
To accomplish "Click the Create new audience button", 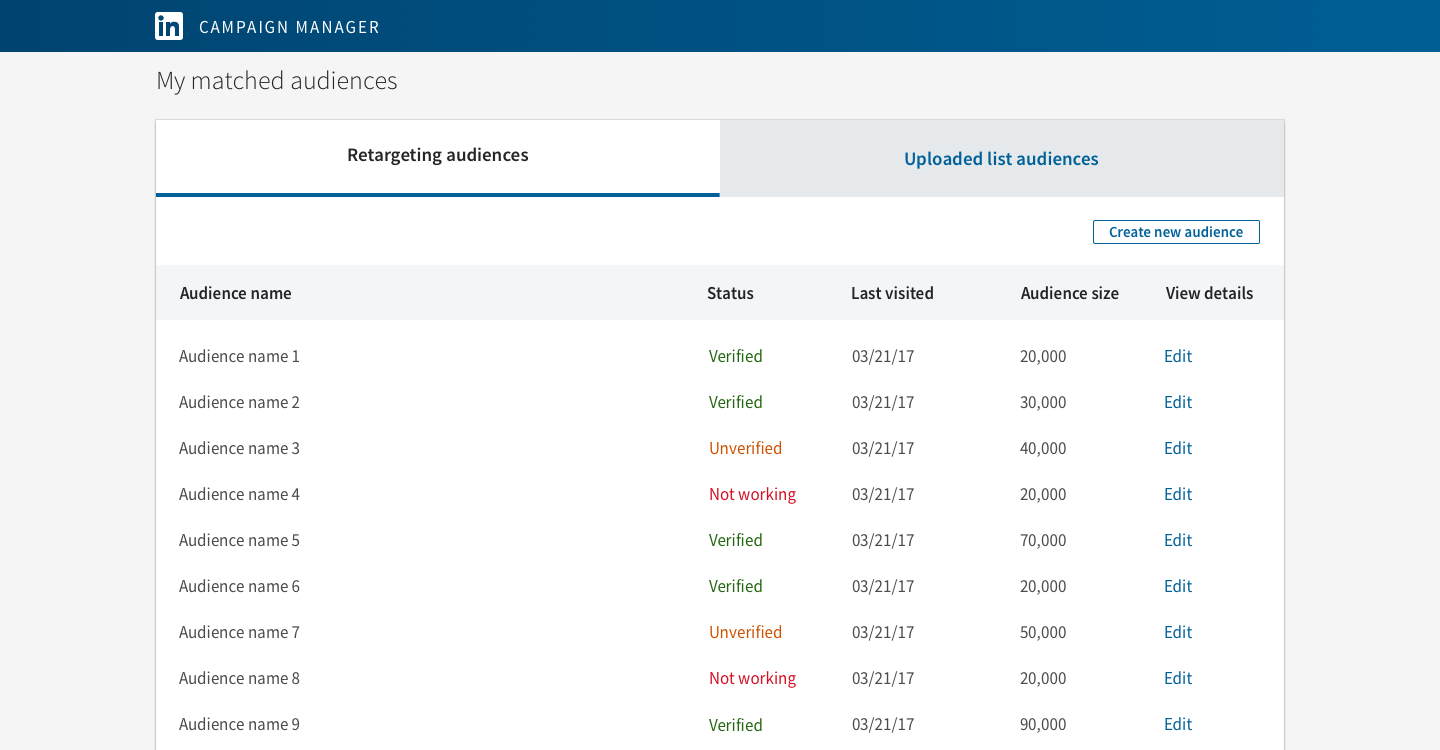I will (x=1176, y=231).
